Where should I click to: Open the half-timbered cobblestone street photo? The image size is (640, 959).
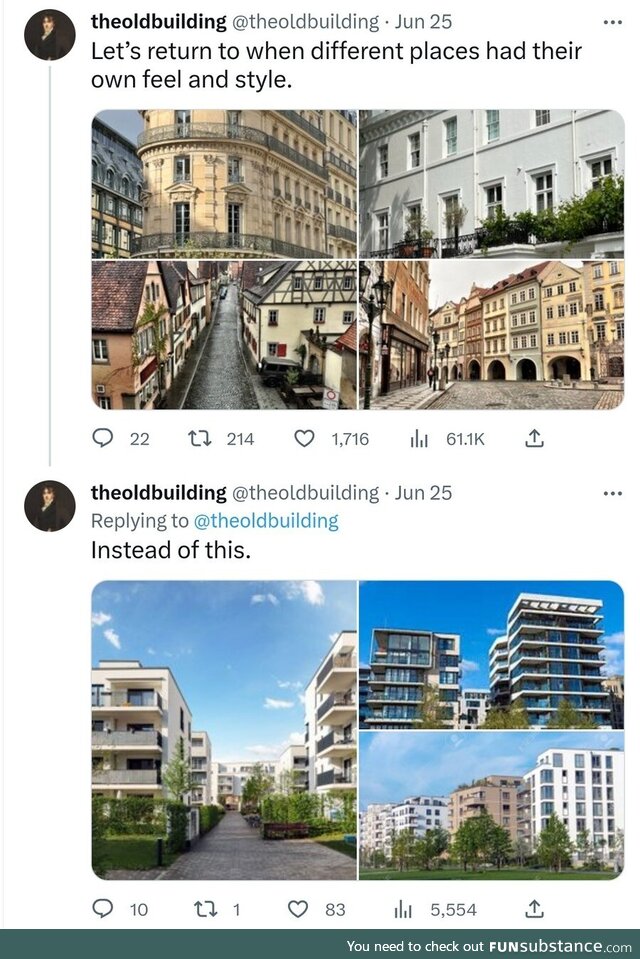[x=224, y=335]
